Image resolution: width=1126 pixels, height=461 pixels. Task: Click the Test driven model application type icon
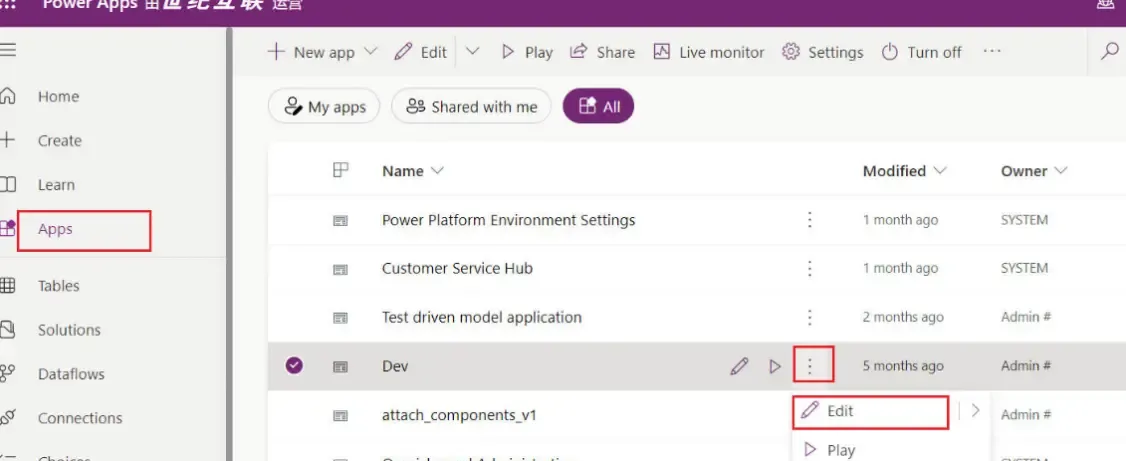(x=340, y=317)
